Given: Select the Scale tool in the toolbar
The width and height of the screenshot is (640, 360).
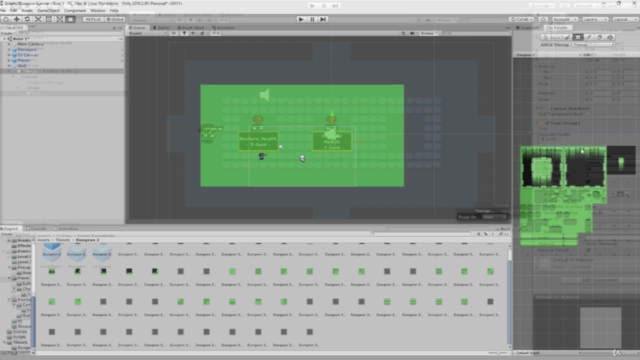Looking at the screenshot, I should [38, 19].
